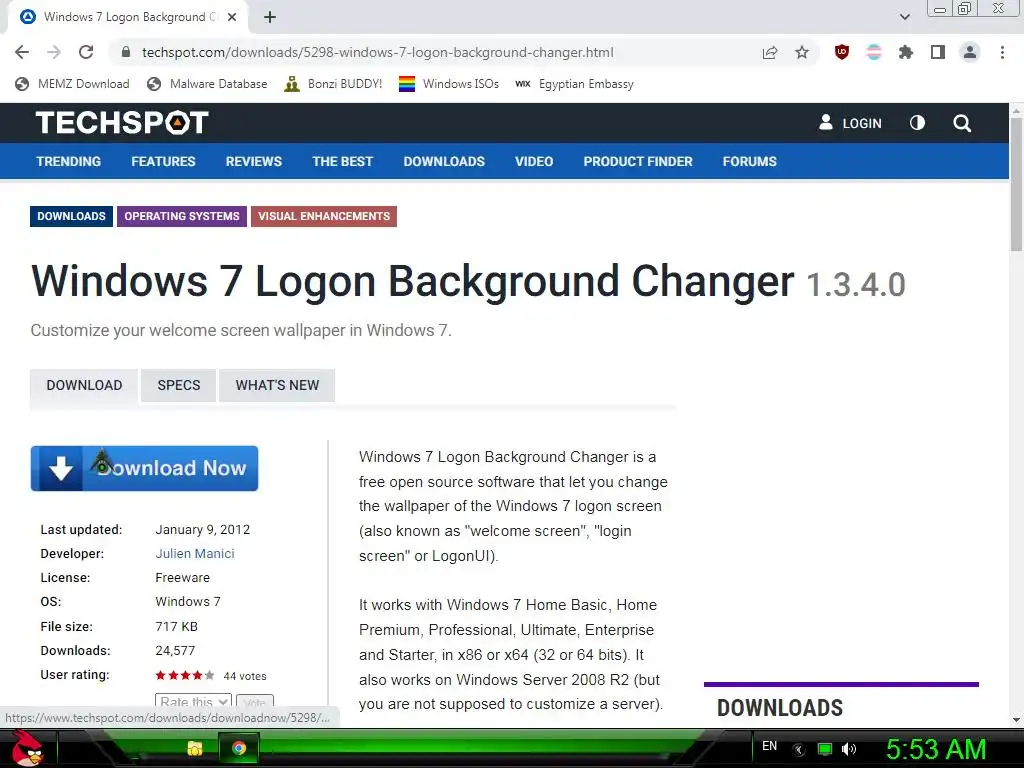Screen dimensions: 1024x768
Task: Open the PRODUCT FINDER nav item
Action: click(x=638, y=161)
